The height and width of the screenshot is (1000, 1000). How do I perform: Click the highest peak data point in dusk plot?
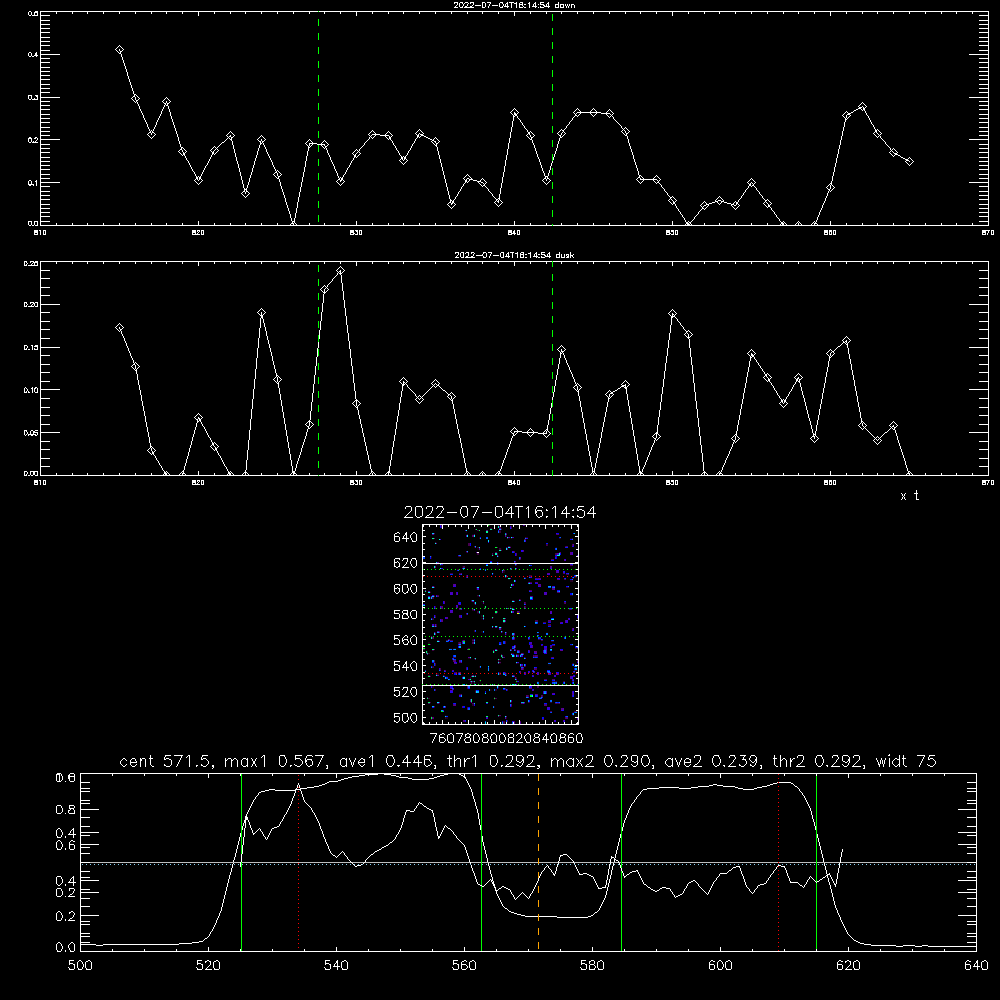pyautogui.click(x=341, y=270)
